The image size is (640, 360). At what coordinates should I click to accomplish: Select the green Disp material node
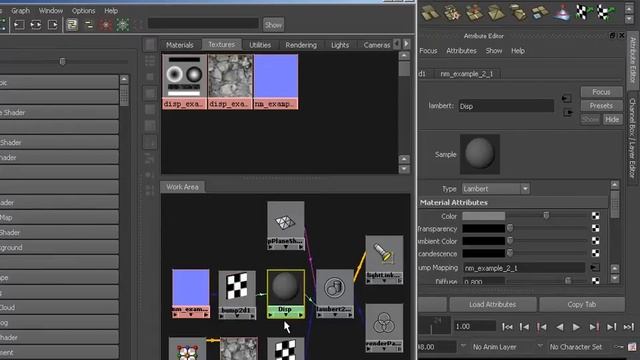click(x=286, y=294)
